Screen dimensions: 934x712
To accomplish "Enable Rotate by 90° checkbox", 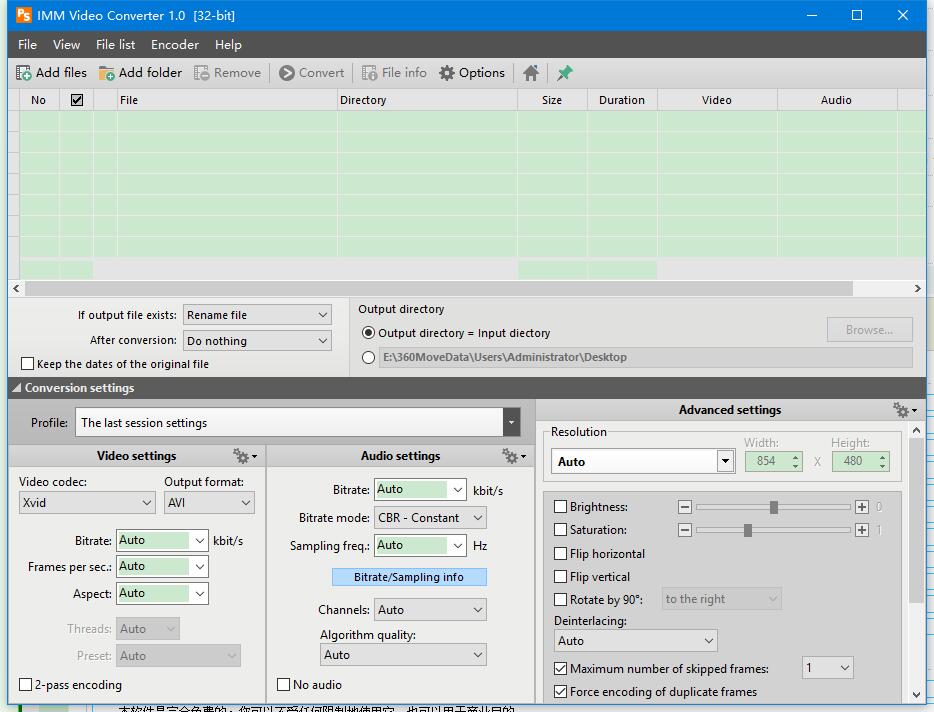I will [560, 599].
